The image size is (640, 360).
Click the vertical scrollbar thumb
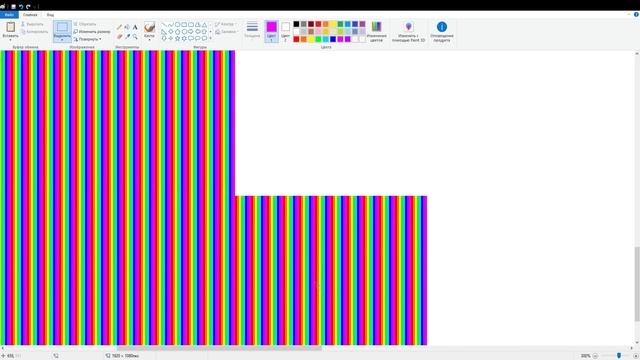point(637,284)
